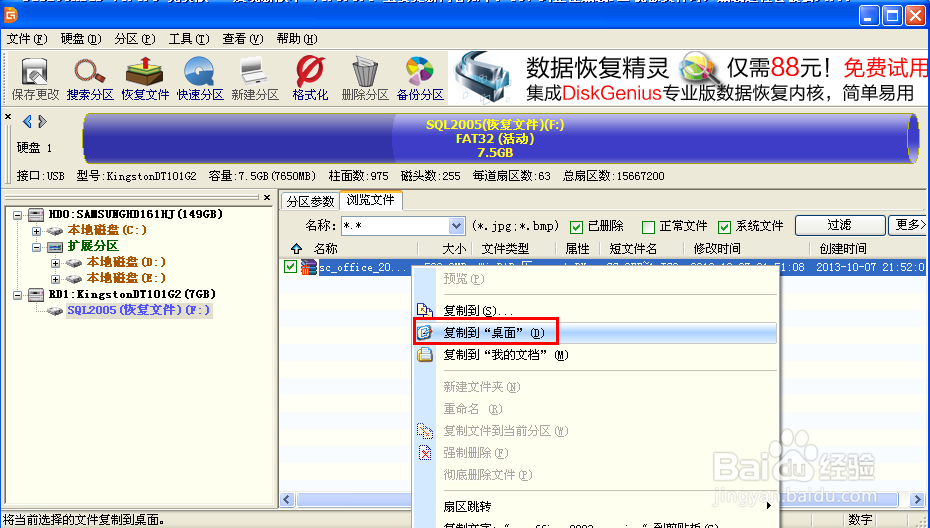Click the 更多 more options button
The height and width of the screenshot is (528, 930).
pyautogui.click(x=908, y=225)
